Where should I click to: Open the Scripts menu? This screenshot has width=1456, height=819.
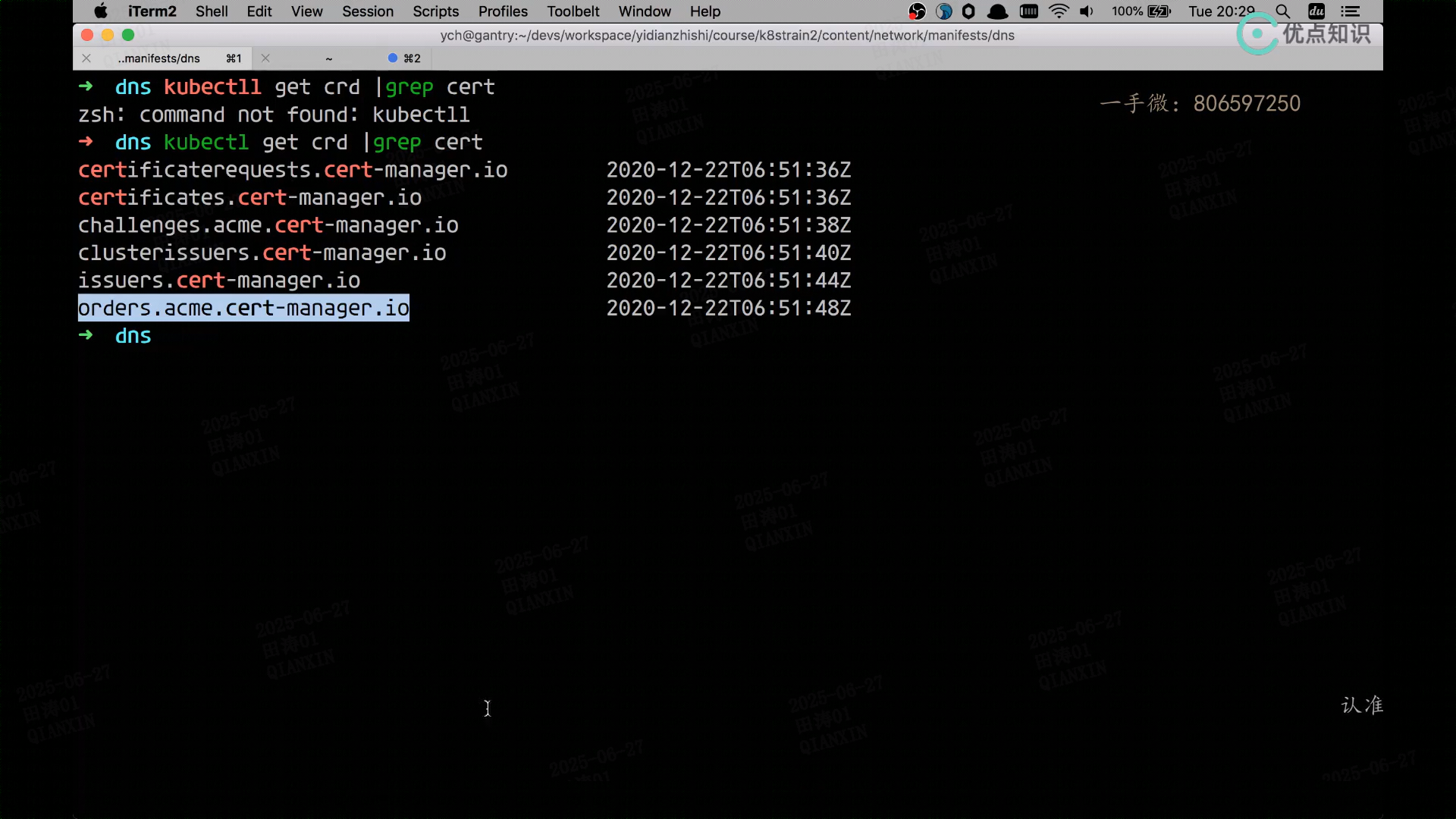pyautogui.click(x=435, y=11)
